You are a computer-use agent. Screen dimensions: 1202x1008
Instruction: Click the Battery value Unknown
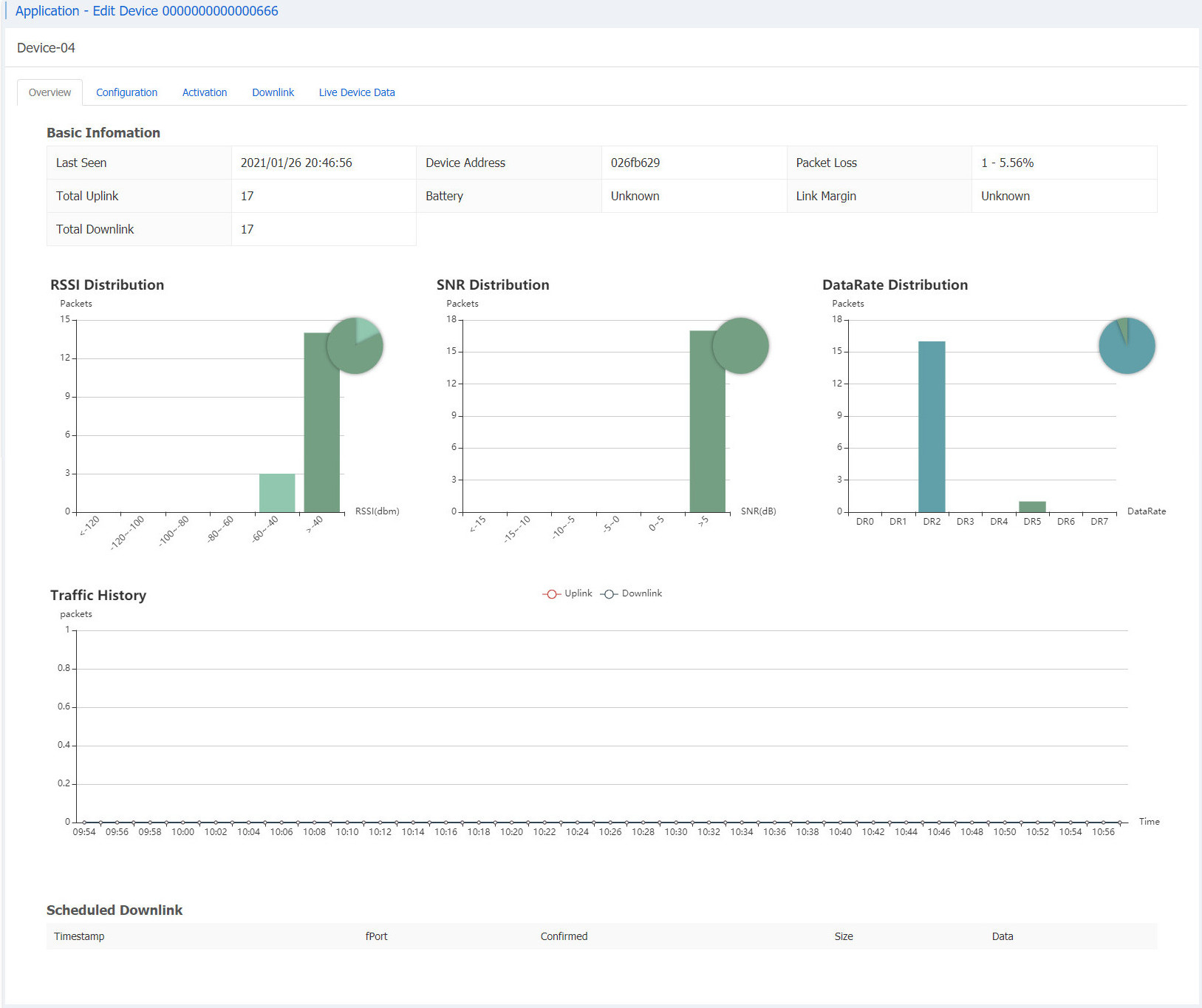(x=635, y=196)
